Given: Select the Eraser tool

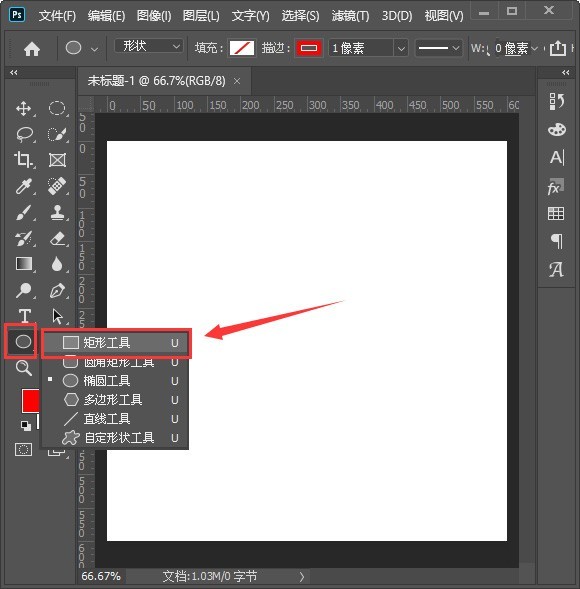Looking at the screenshot, I should click(57, 239).
